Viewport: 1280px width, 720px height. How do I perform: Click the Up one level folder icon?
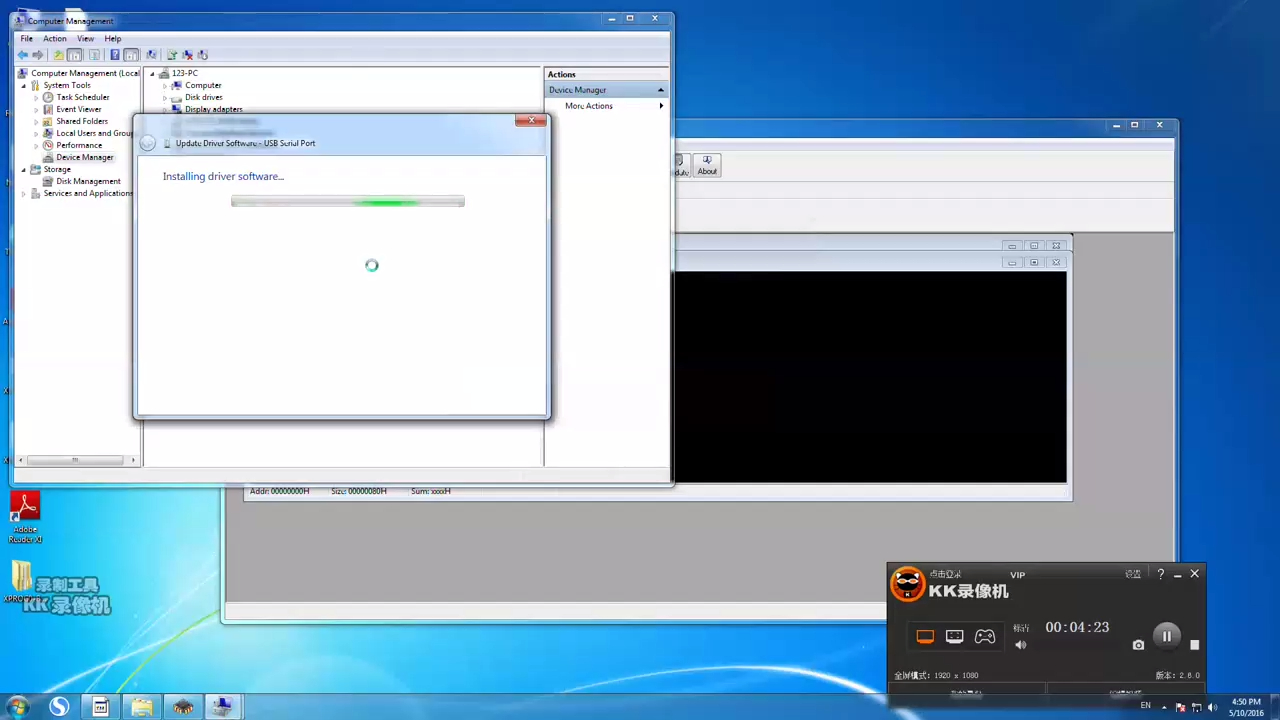point(58,55)
